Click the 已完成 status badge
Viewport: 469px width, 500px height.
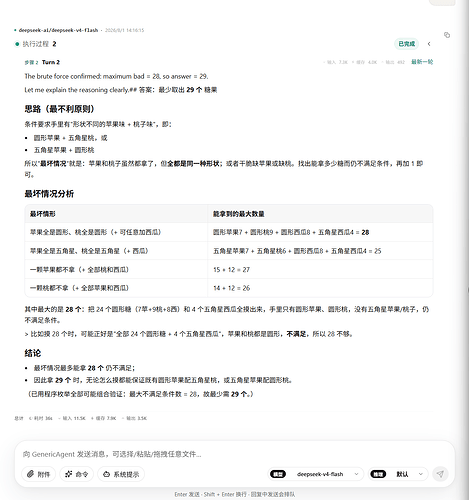(x=407, y=44)
